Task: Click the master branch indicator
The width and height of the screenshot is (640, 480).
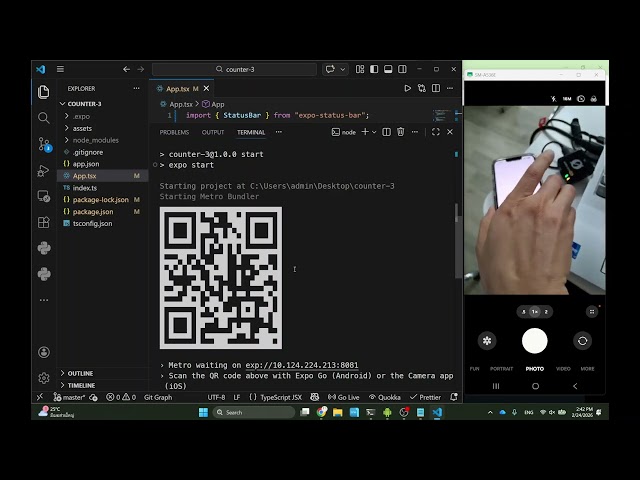Action: pyautogui.click(x=70, y=397)
